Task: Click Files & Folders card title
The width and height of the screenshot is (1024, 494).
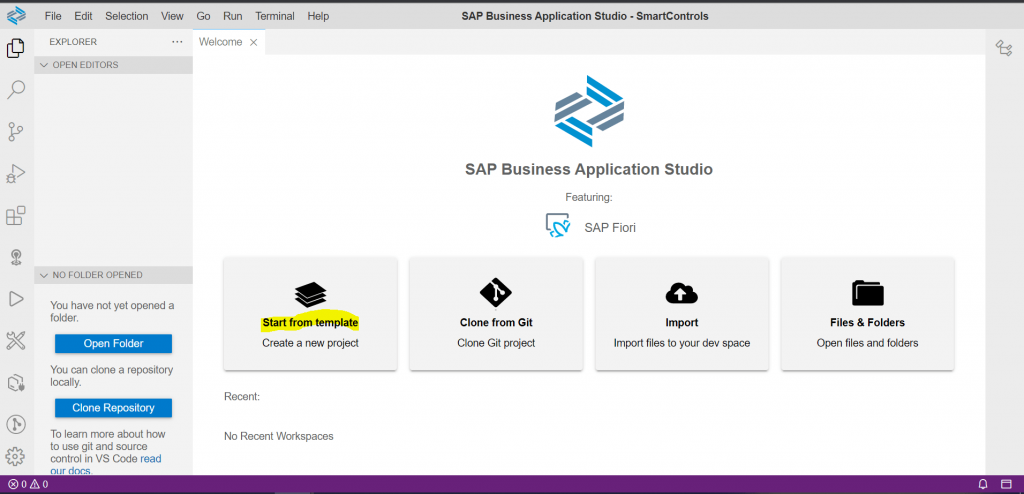Action: click(867, 323)
